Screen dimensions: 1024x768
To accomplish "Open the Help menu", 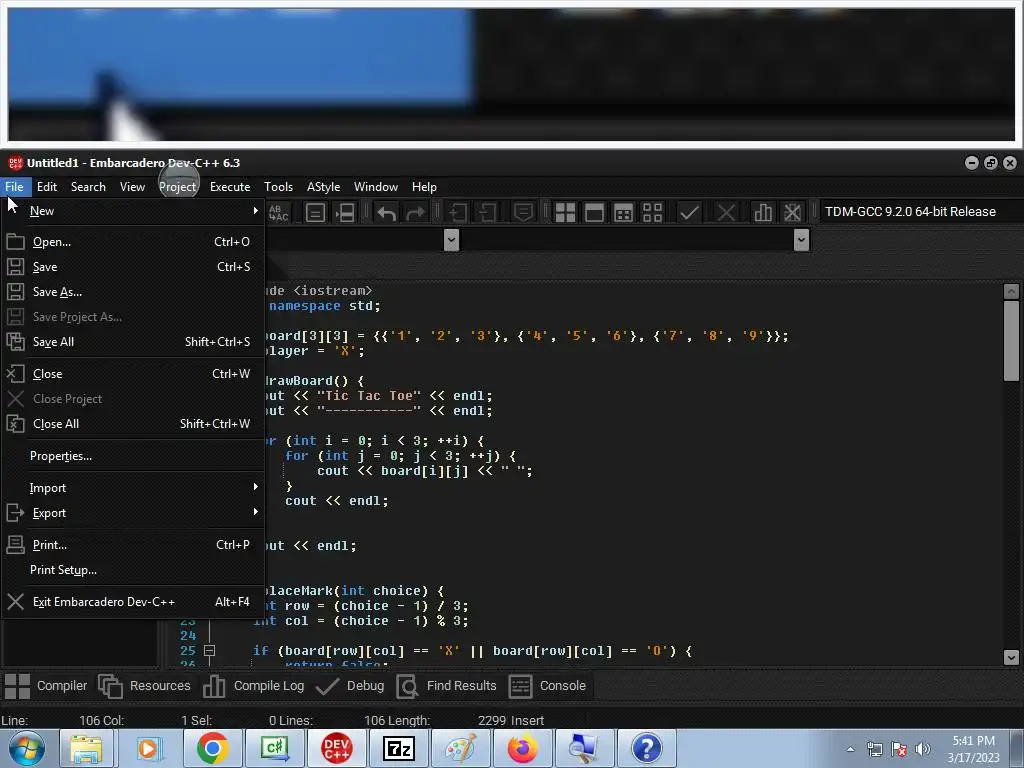I will pos(424,187).
